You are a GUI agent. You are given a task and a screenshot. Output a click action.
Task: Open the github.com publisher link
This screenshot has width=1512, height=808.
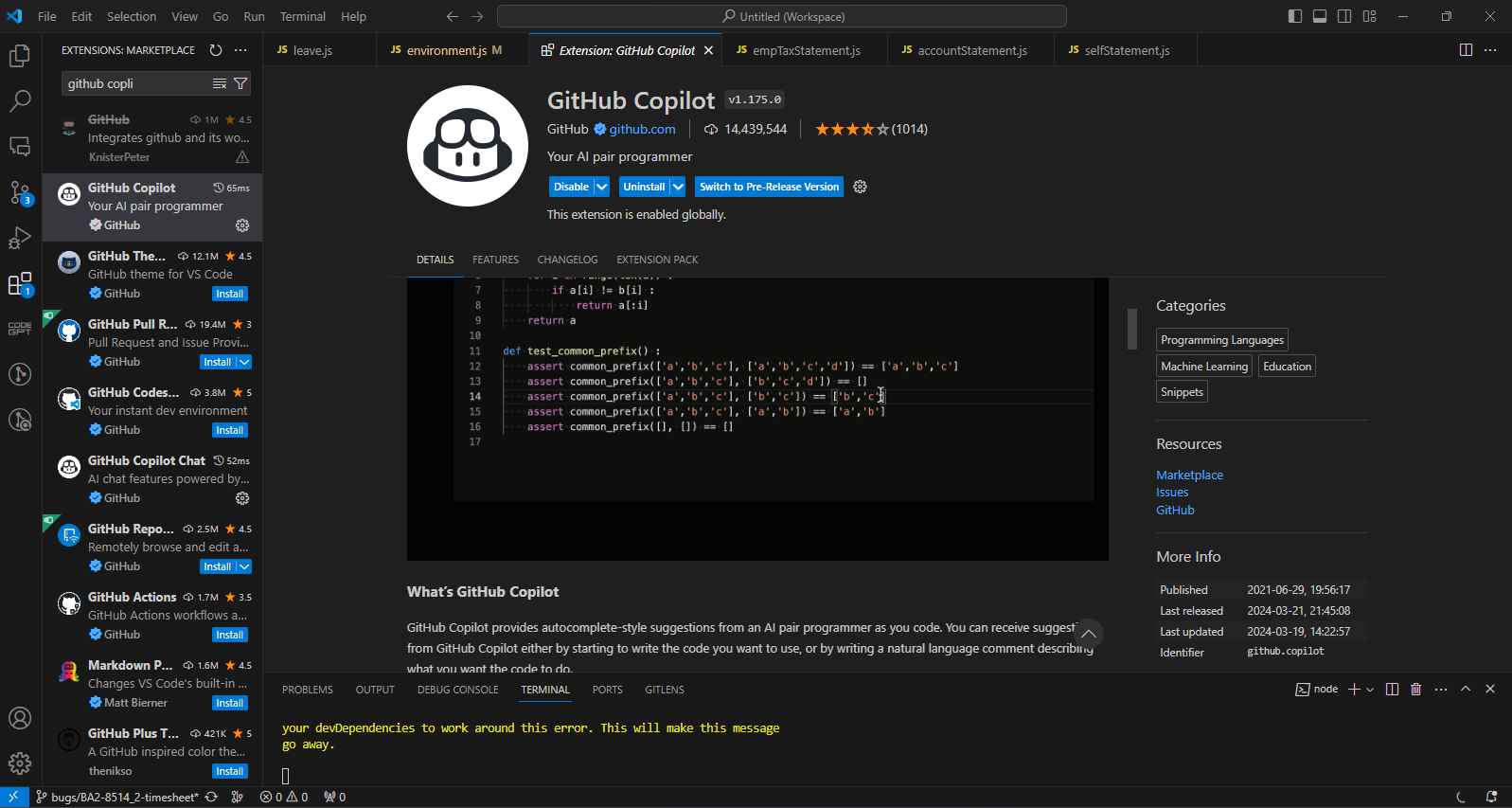click(642, 129)
